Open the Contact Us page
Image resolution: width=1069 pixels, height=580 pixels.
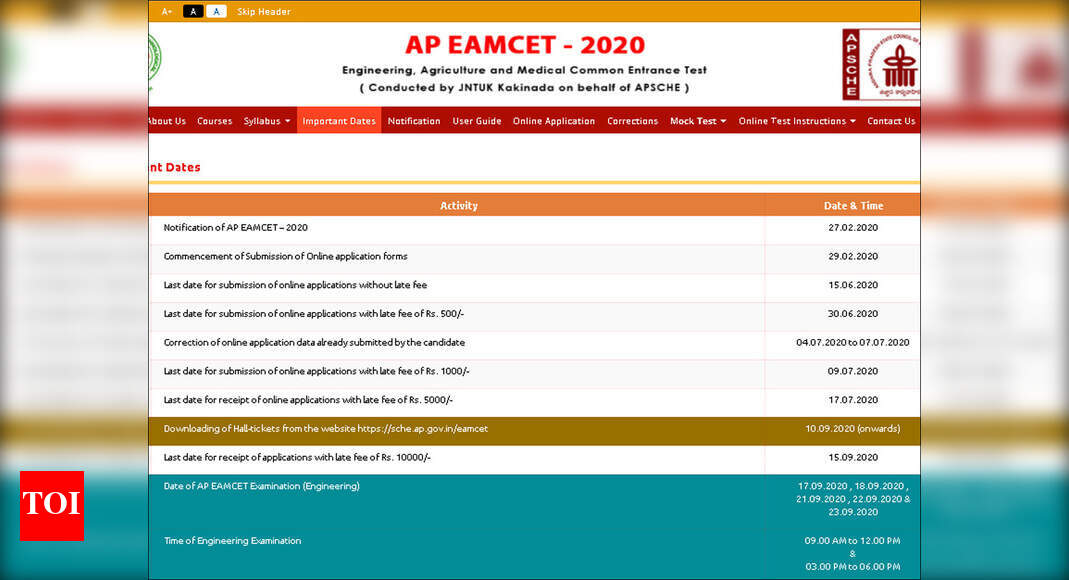point(891,121)
